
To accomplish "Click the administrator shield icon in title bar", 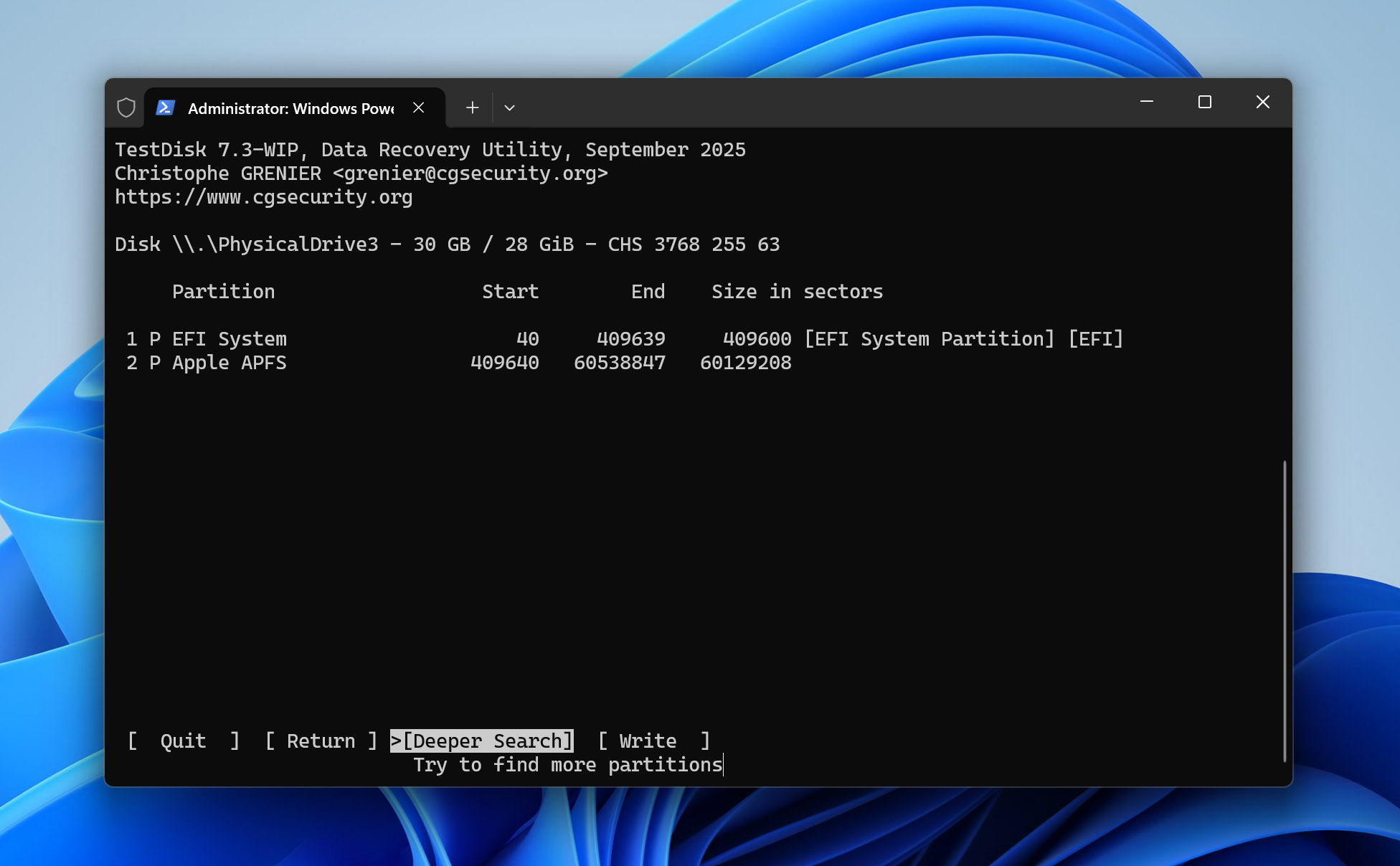I will 126,108.
